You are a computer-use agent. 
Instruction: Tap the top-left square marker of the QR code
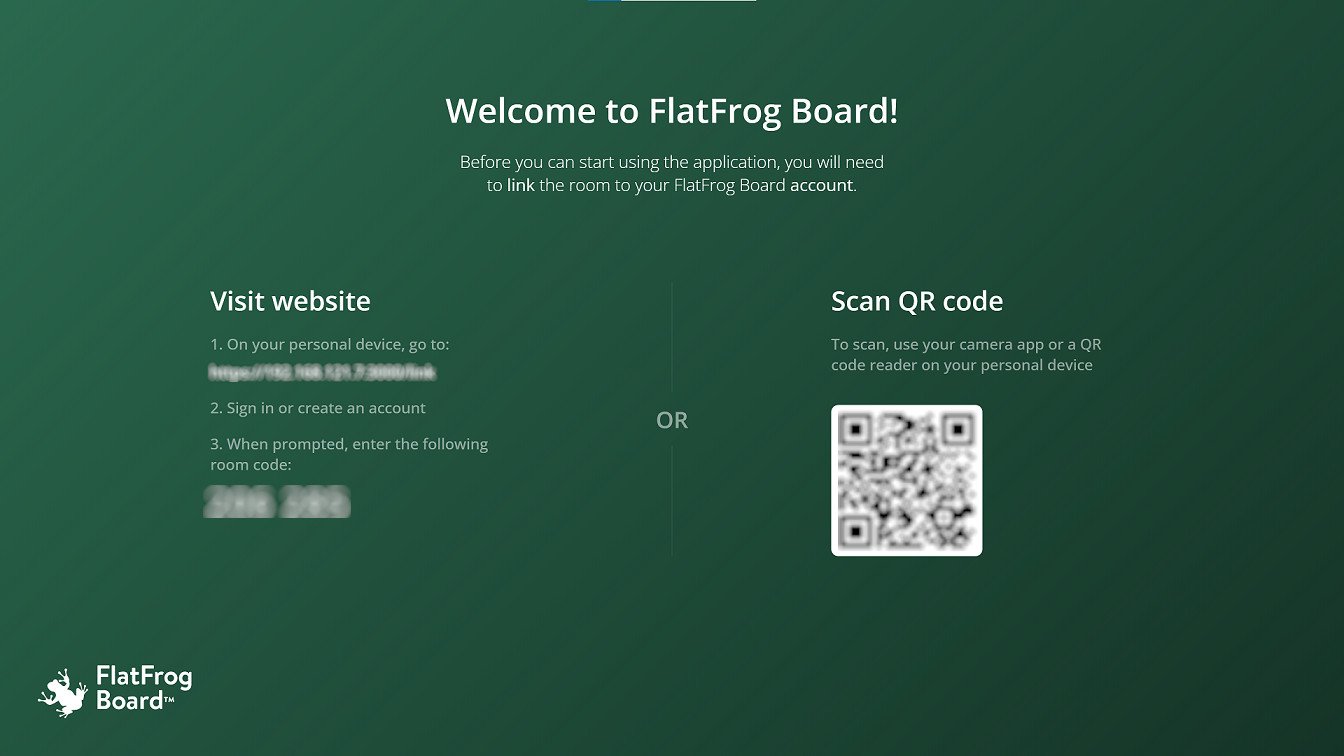[855, 428]
